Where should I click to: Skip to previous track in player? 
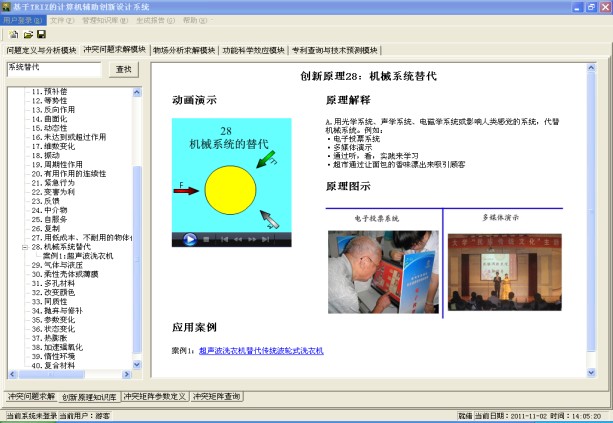[222, 240]
